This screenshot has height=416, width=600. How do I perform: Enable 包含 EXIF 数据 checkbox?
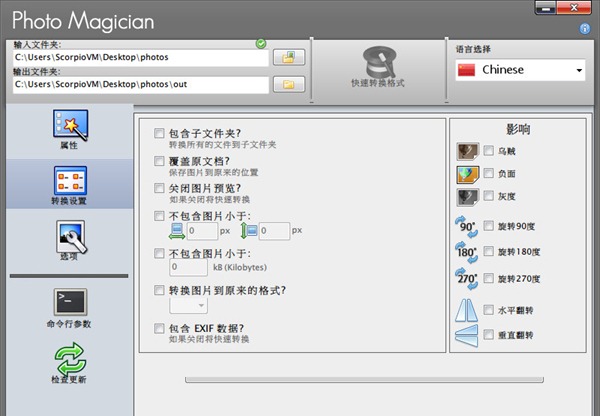pyautogui.click(x=159, y=328)
